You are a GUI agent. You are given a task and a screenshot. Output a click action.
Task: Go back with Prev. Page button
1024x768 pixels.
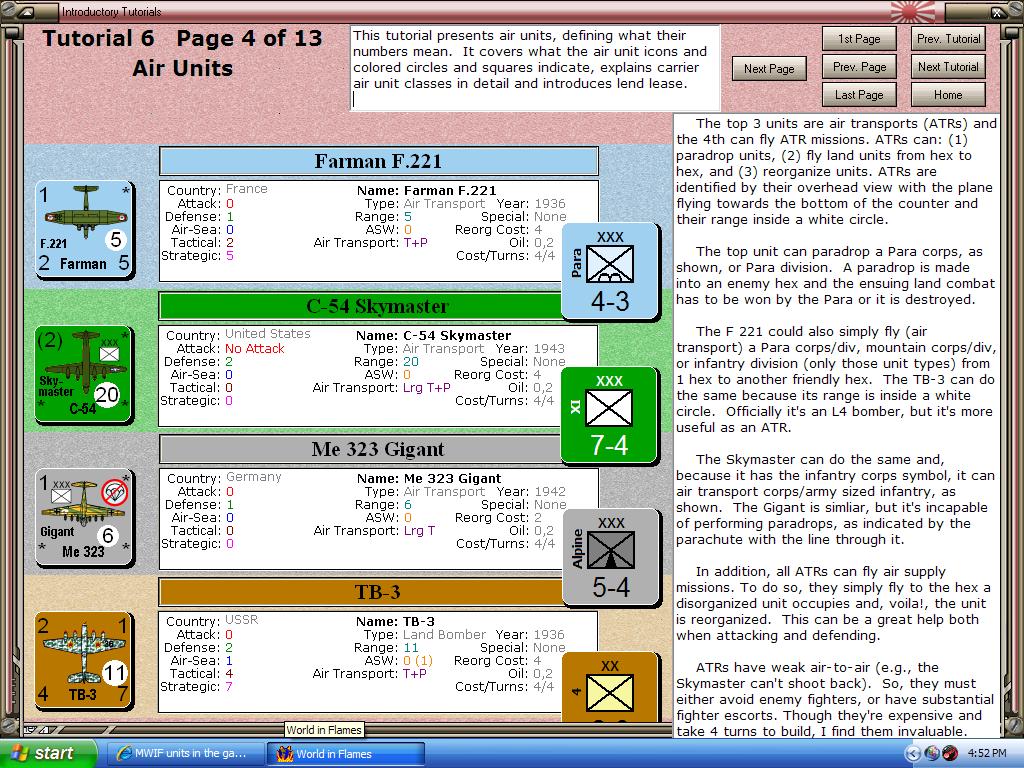point(859,67)
